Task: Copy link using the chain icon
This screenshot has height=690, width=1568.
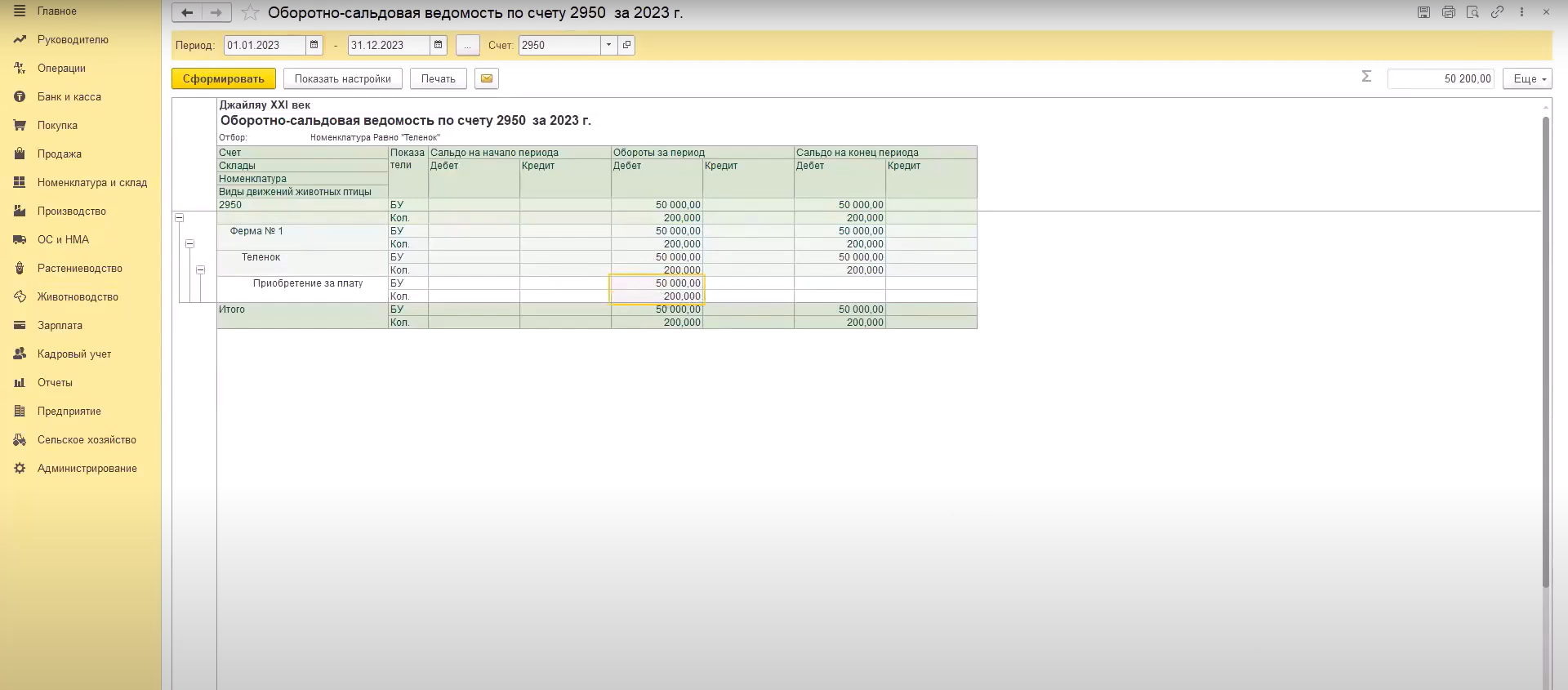Action: pyautogui.click(x=1497, y=12)
